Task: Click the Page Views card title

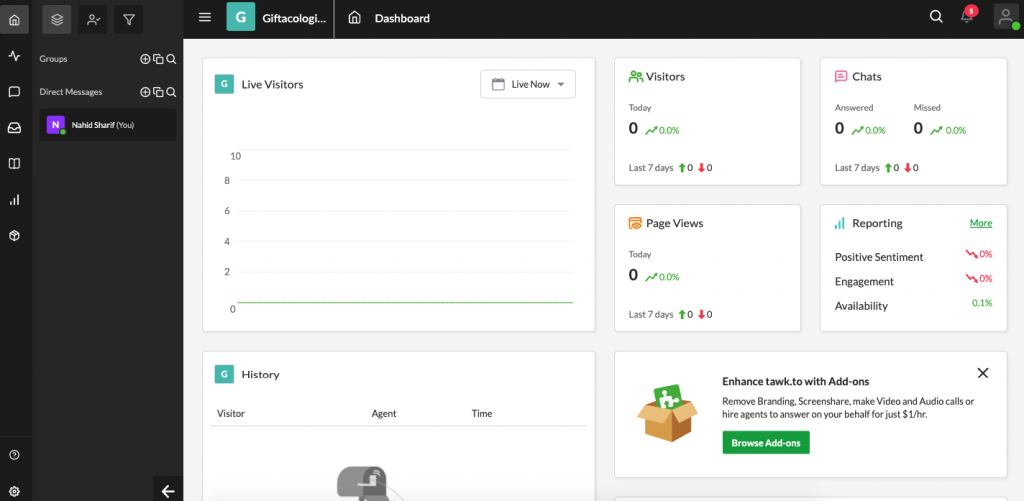Action: [675, 223]
